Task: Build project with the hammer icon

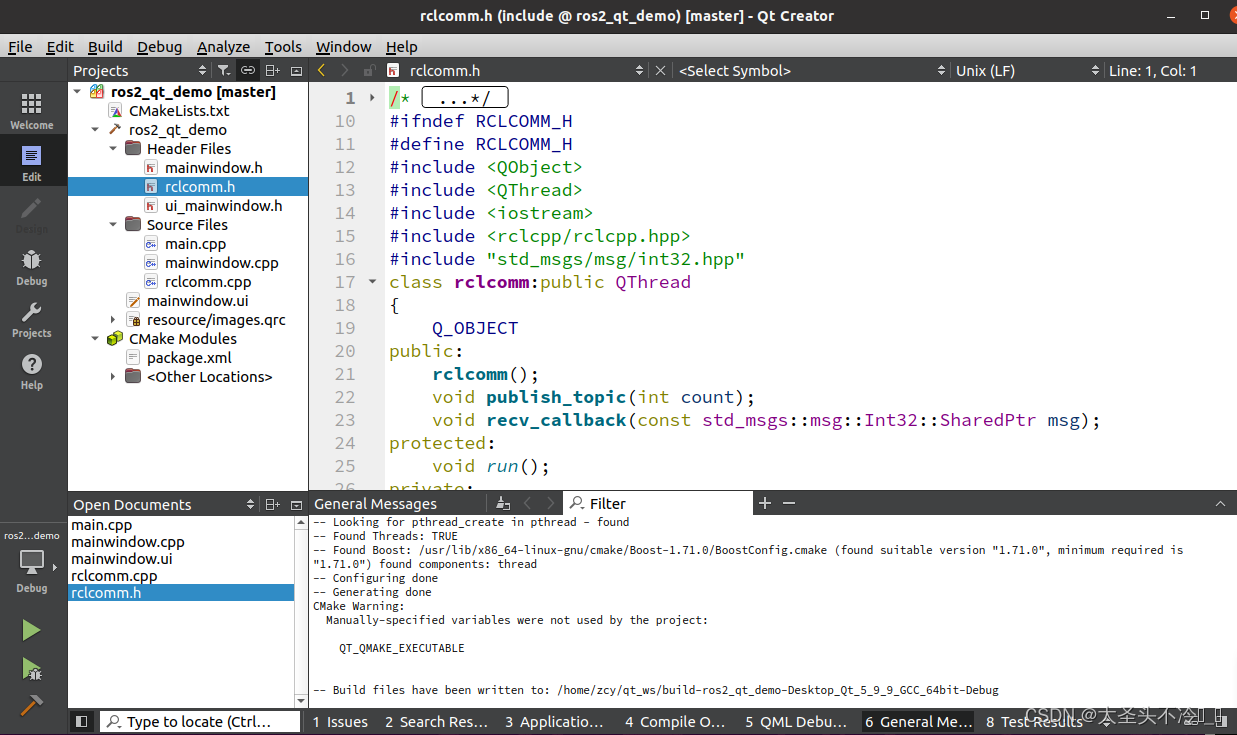Action: pyautogui.click(x=32, y=704)
